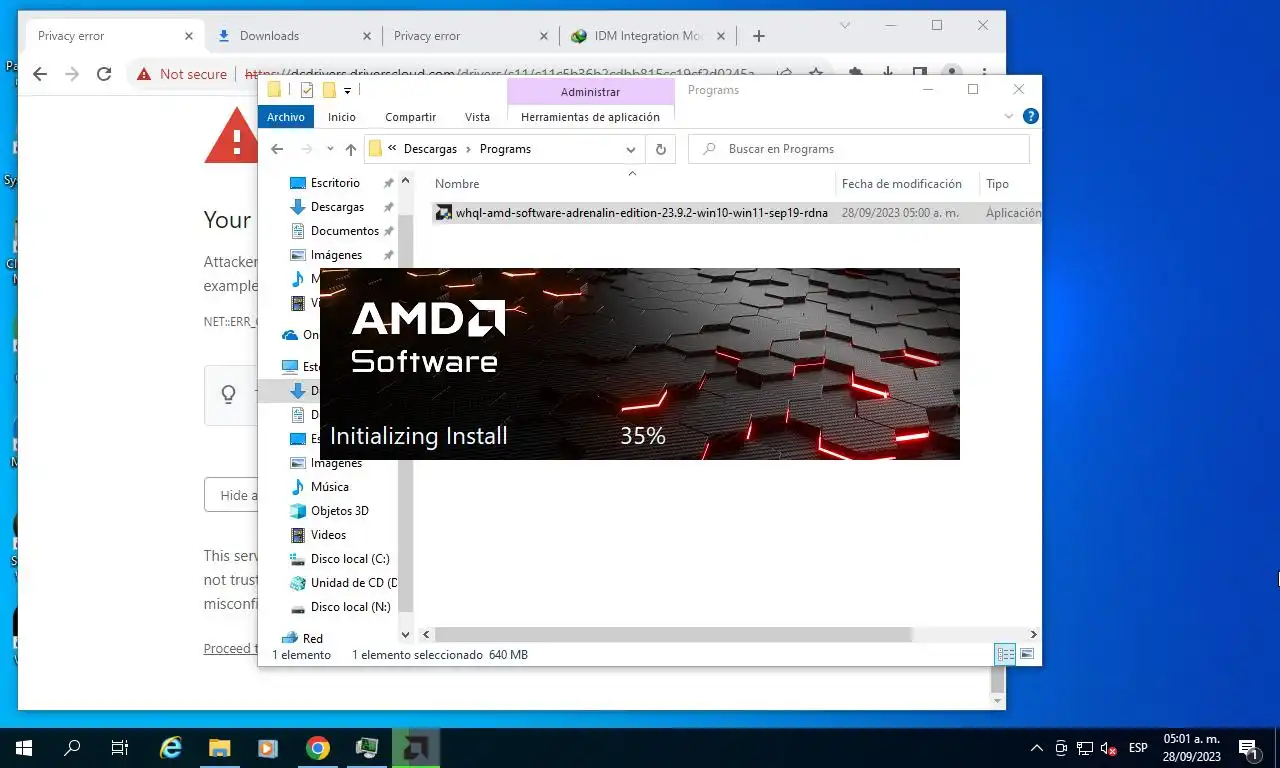Go up one folder level in Explorer

click(x=350, y=149)
